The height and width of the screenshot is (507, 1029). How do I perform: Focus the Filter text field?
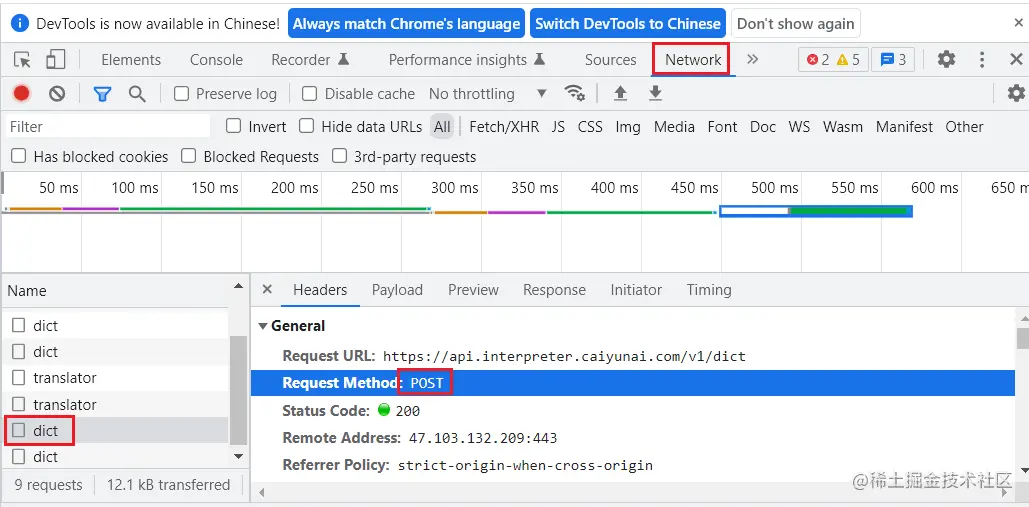pyautogui.click(x=108, y=126)
